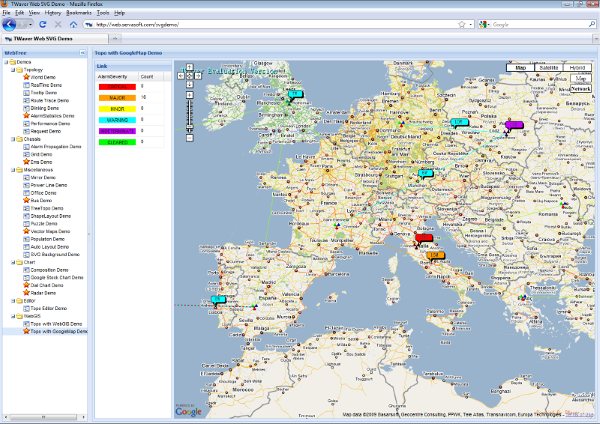Screen dimensions: 600x424
Task: Open the Google Stock Chart Demo item
Action: (57, 277)
